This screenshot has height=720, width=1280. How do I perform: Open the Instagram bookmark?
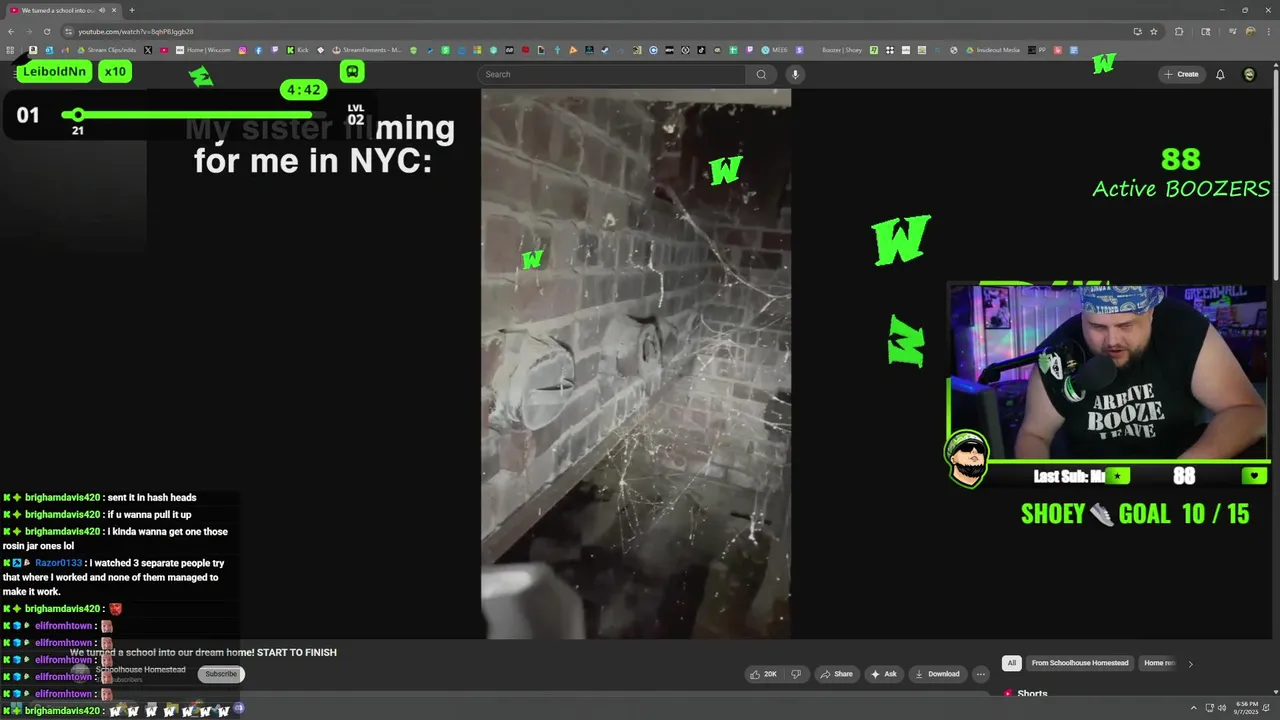point(242,50)
